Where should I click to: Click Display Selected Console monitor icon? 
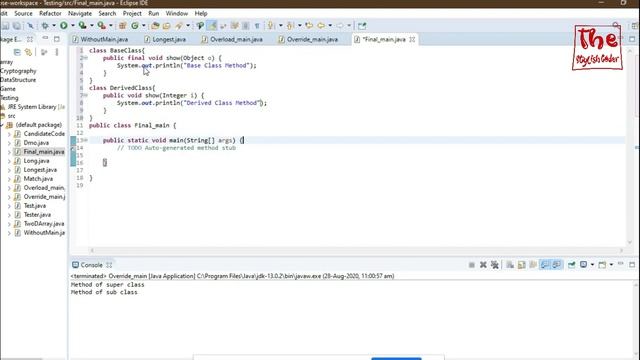click(584, 265)
